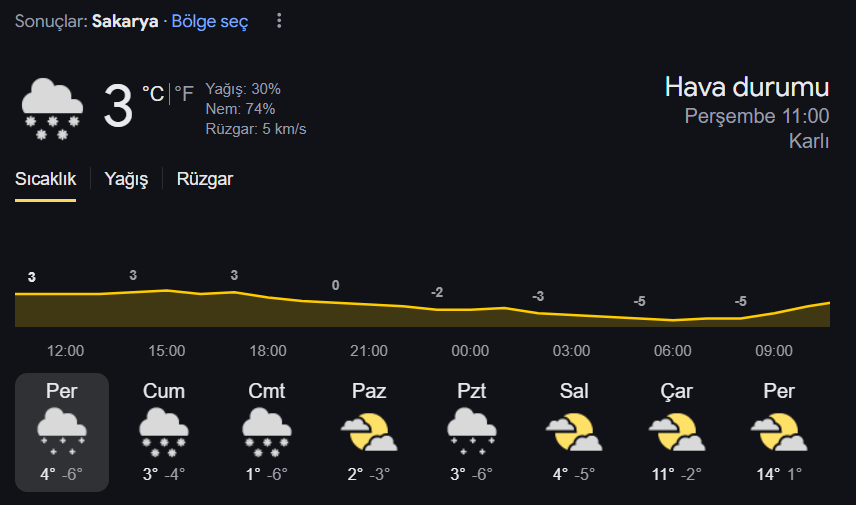Image resolution: width=856 pixels, height=505 pixels.
Task: Click the 15:00 time label on chart
Action: (x=167, y=350)
